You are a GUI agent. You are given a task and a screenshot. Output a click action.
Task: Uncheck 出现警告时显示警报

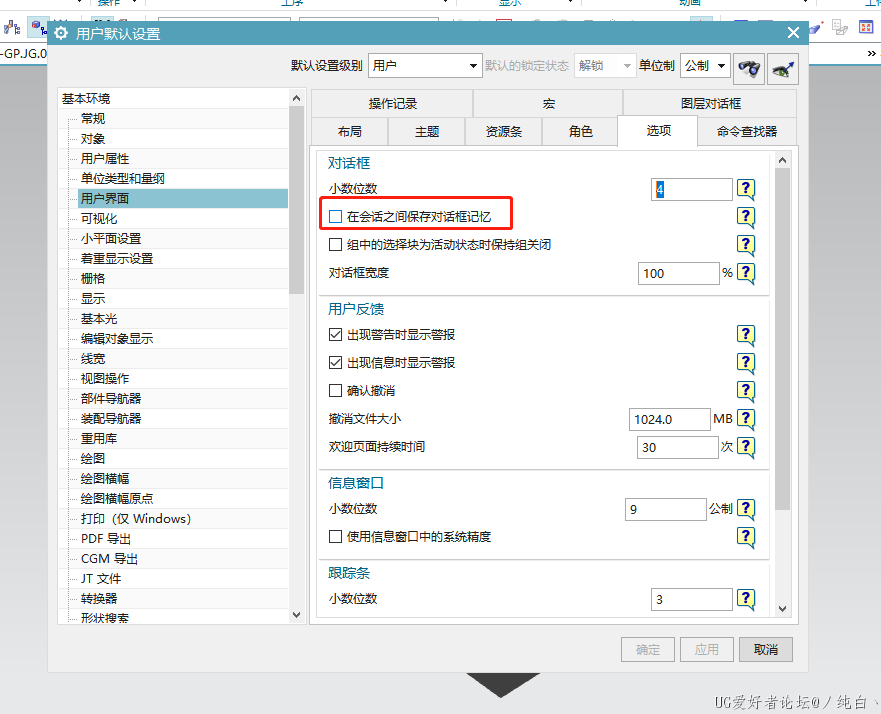click(335, 335)
